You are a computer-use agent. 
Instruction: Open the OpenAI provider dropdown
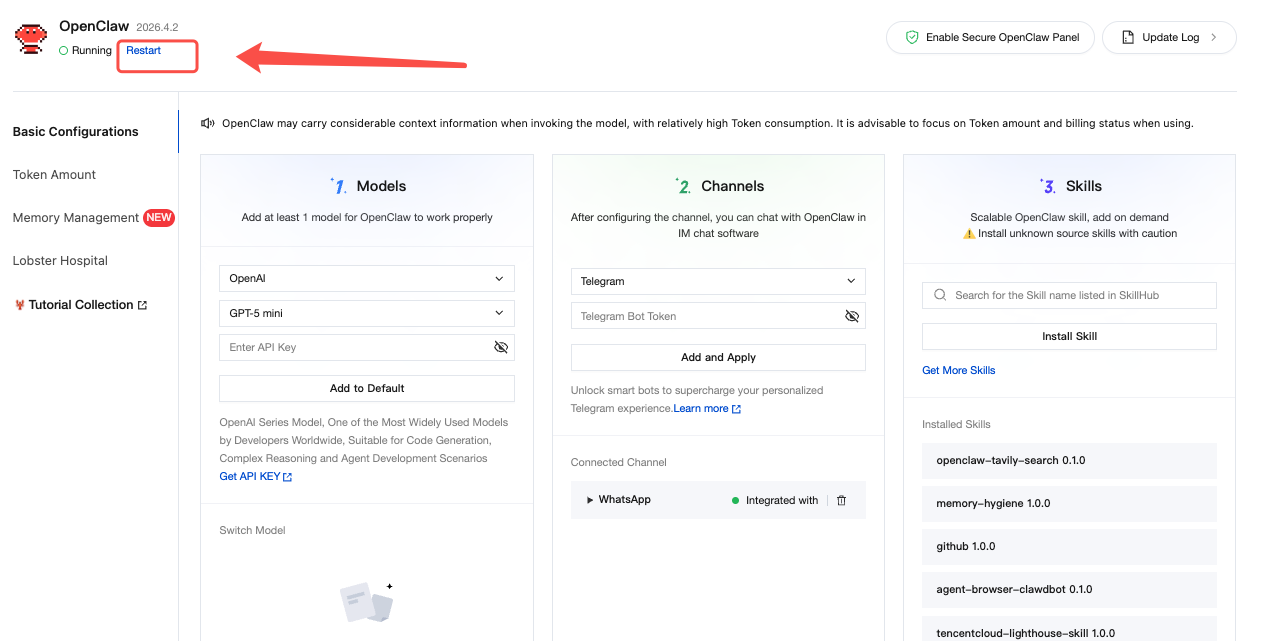tap(366, 278)
